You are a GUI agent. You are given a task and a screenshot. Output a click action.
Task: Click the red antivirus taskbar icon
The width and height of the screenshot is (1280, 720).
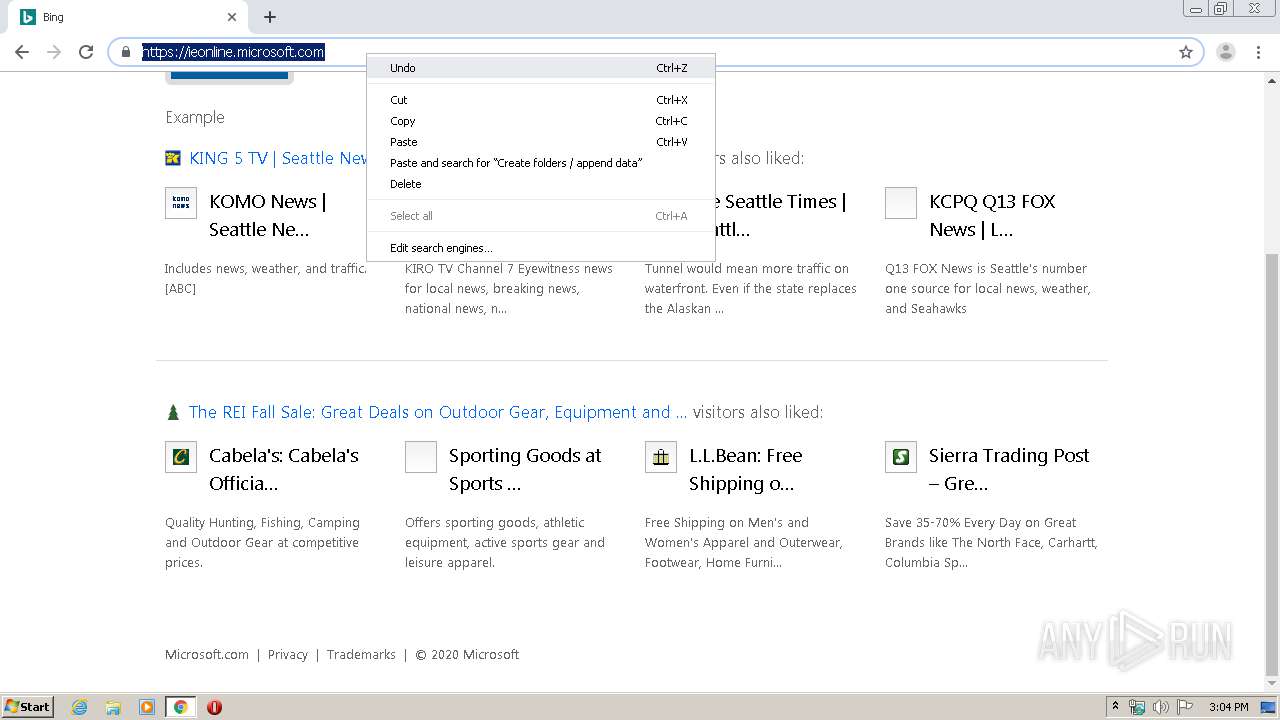tap(214, 707)
